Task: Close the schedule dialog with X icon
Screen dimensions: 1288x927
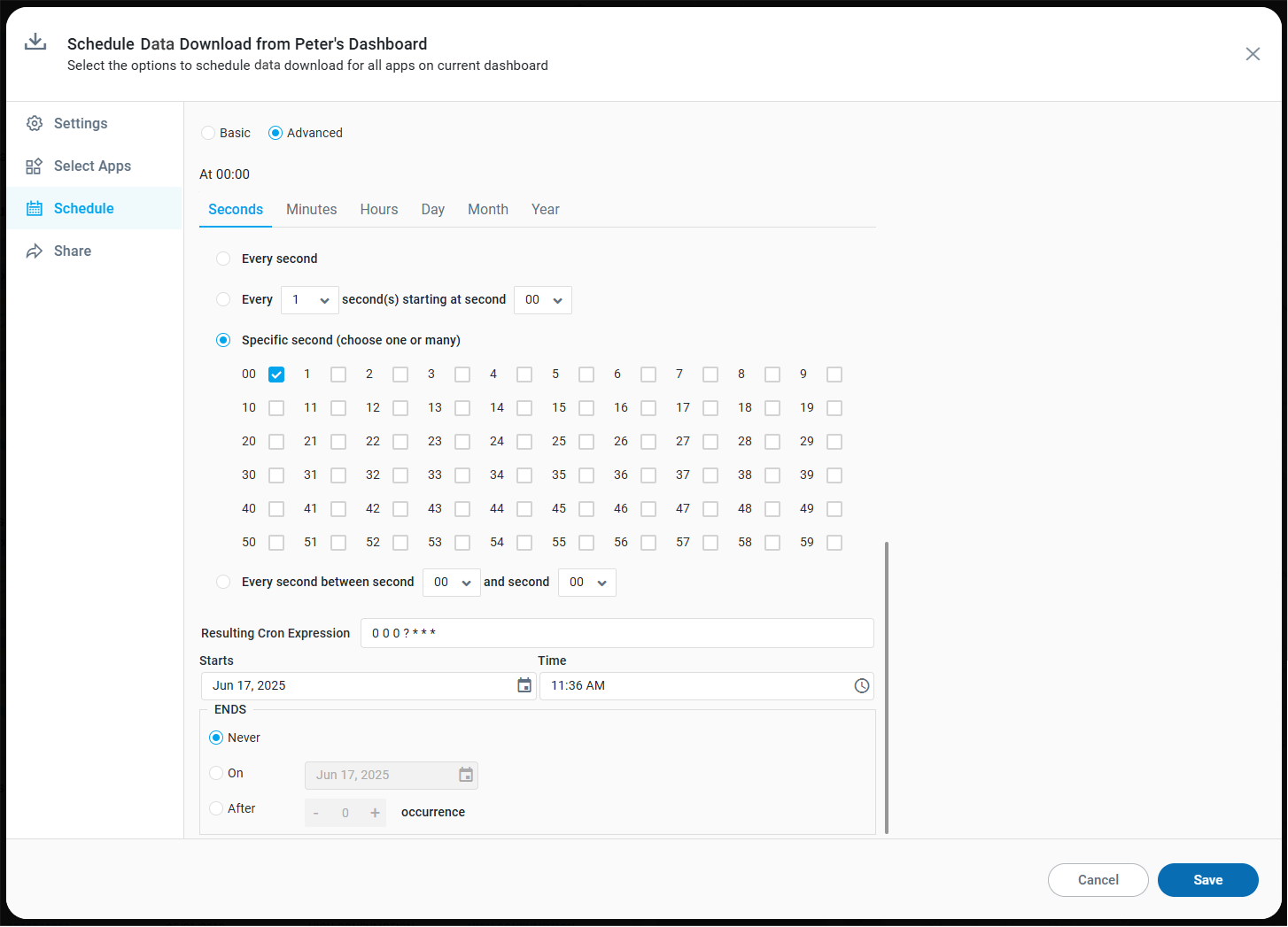Action: (x=1253, y=54)
